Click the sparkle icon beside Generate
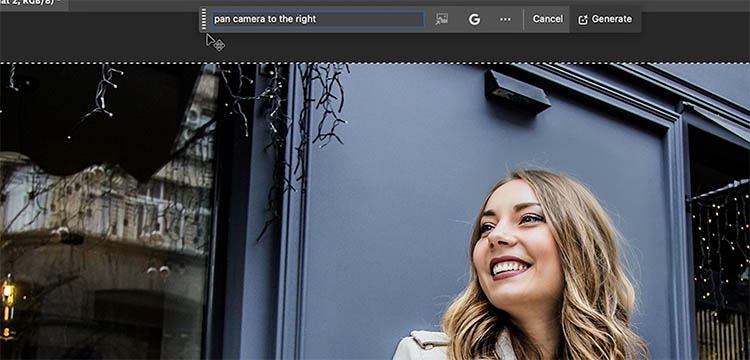Image resolution: width=750 pixels, height=360 pixels. (583, 20)
